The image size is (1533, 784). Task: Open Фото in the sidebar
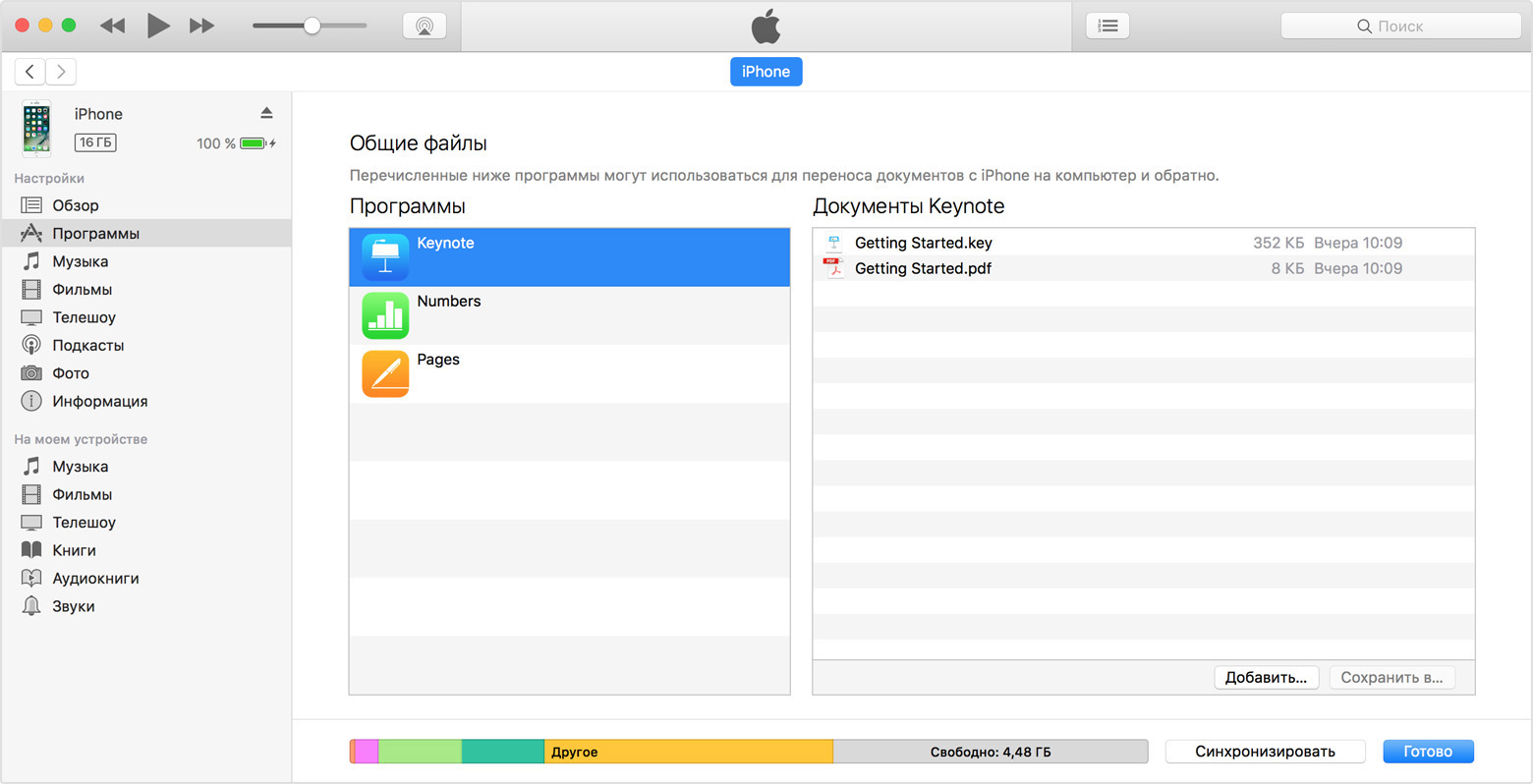coord(145,373)
